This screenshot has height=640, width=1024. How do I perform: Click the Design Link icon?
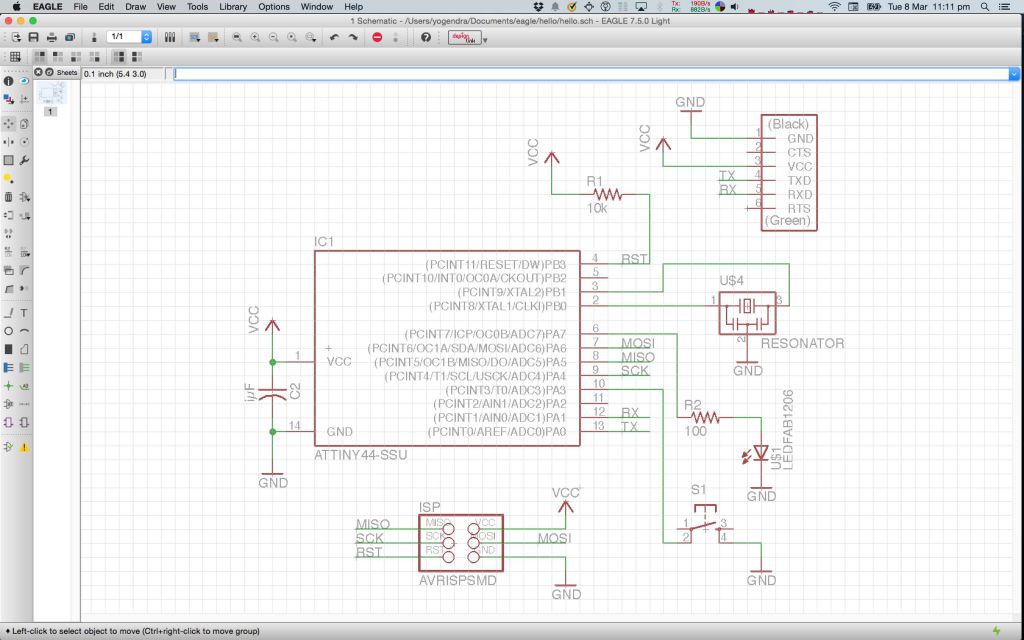[464, 37]
